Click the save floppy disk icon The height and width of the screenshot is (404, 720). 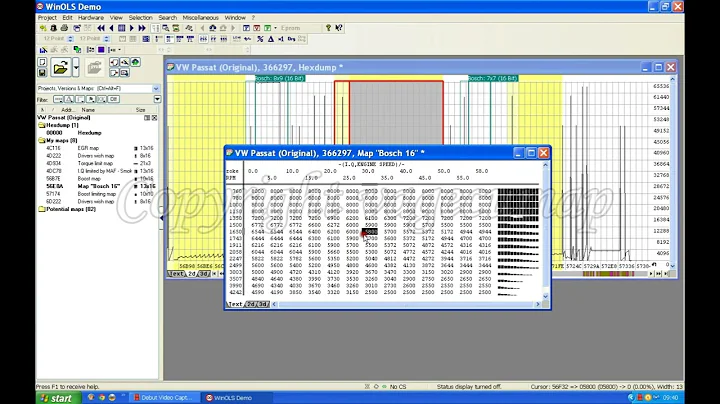(x=42, y=73)
